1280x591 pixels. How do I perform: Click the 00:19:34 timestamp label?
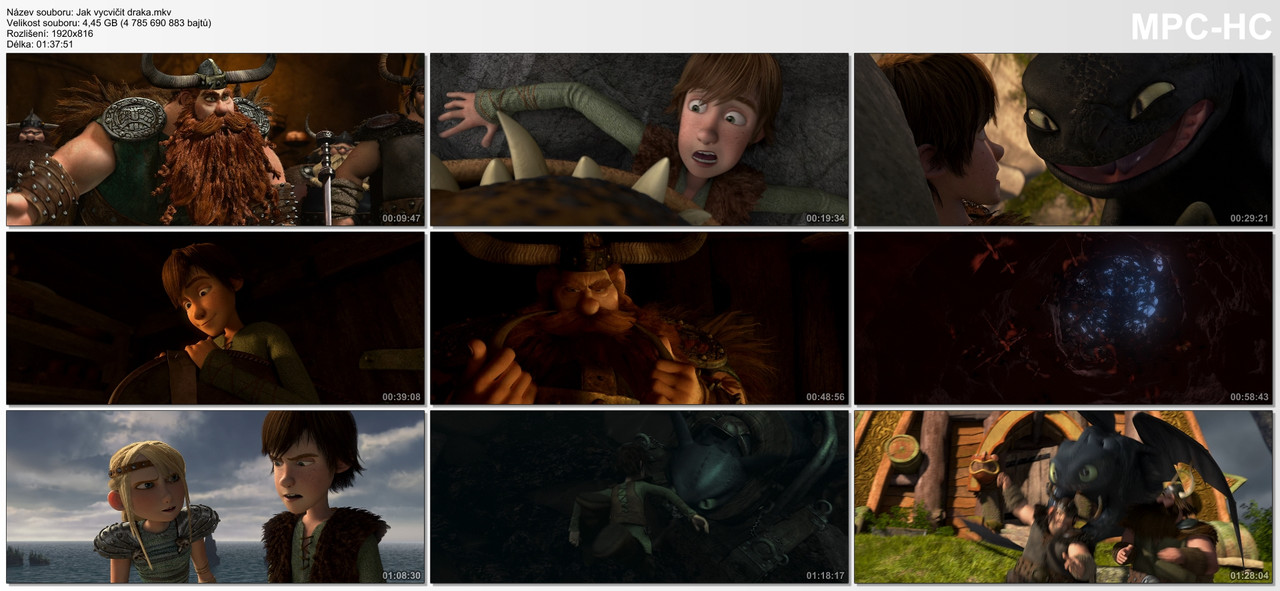(825, 218)
